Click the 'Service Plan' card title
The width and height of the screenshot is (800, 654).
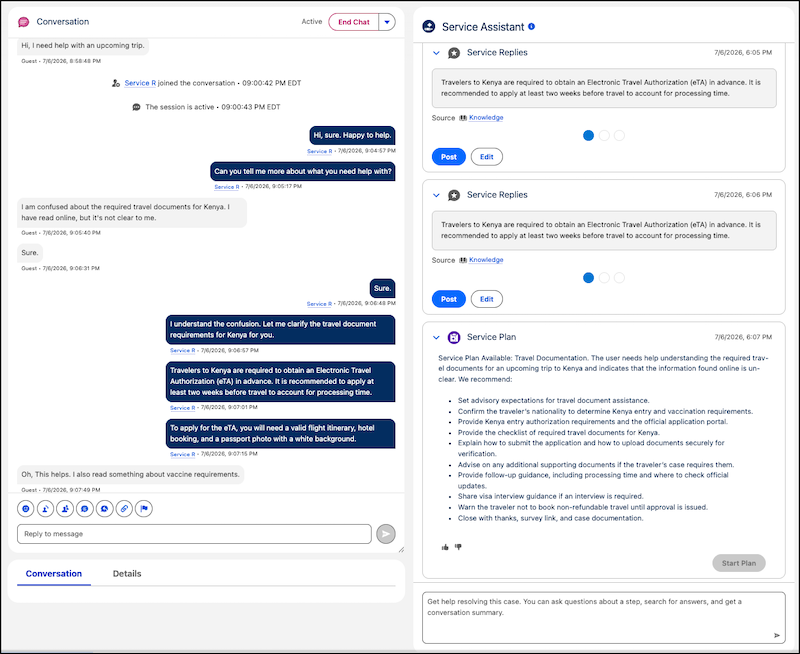491,337
